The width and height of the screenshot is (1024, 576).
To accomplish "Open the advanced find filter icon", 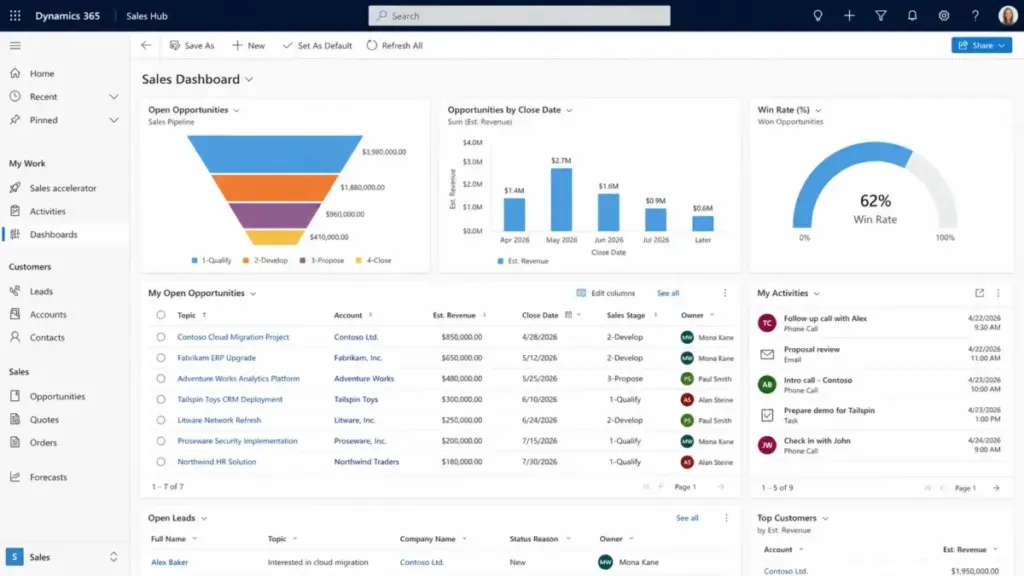I will click(880, 16).
